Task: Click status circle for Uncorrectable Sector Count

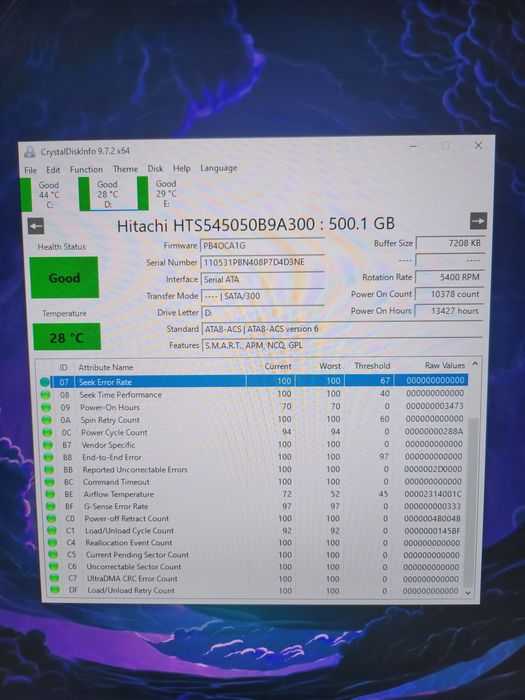Action: tap(54, 567)
